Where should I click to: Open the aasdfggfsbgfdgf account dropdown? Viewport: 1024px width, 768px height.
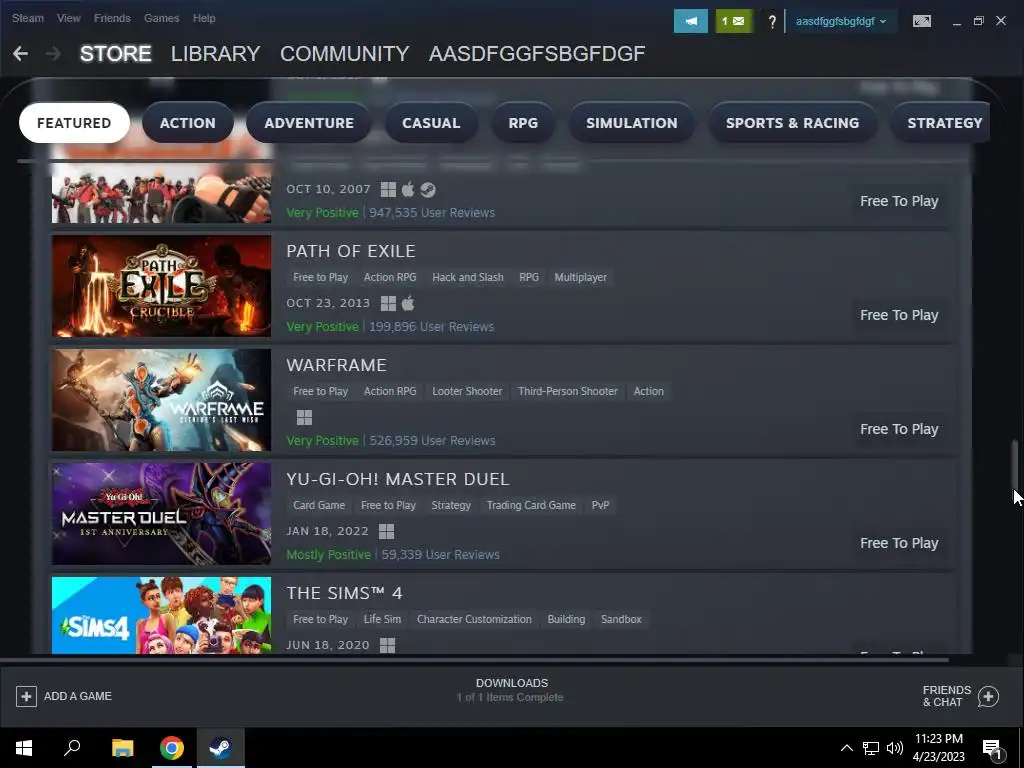(x=840, y=21)
